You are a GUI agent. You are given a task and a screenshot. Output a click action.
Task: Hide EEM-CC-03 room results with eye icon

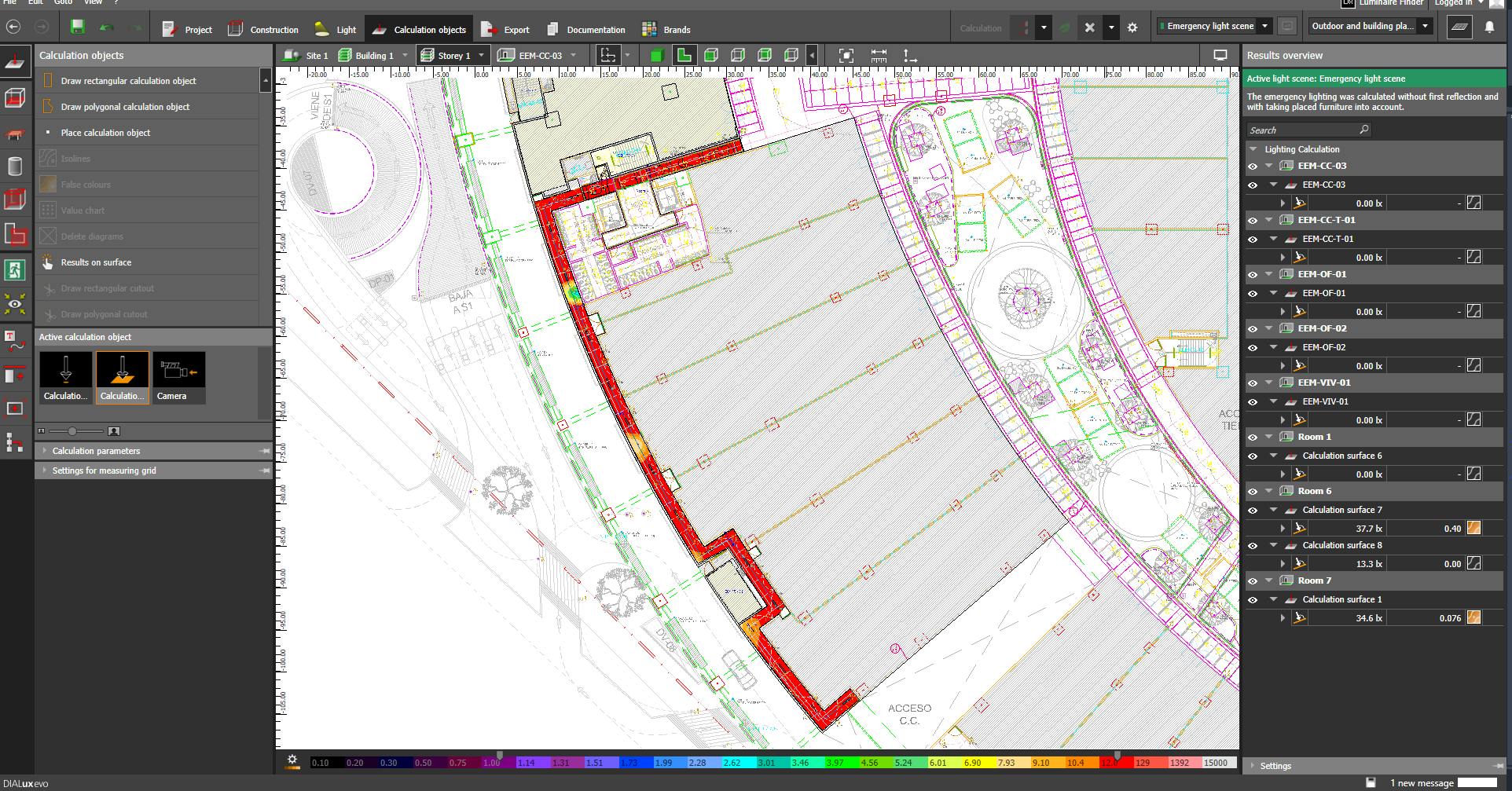tap(1253, 167)
